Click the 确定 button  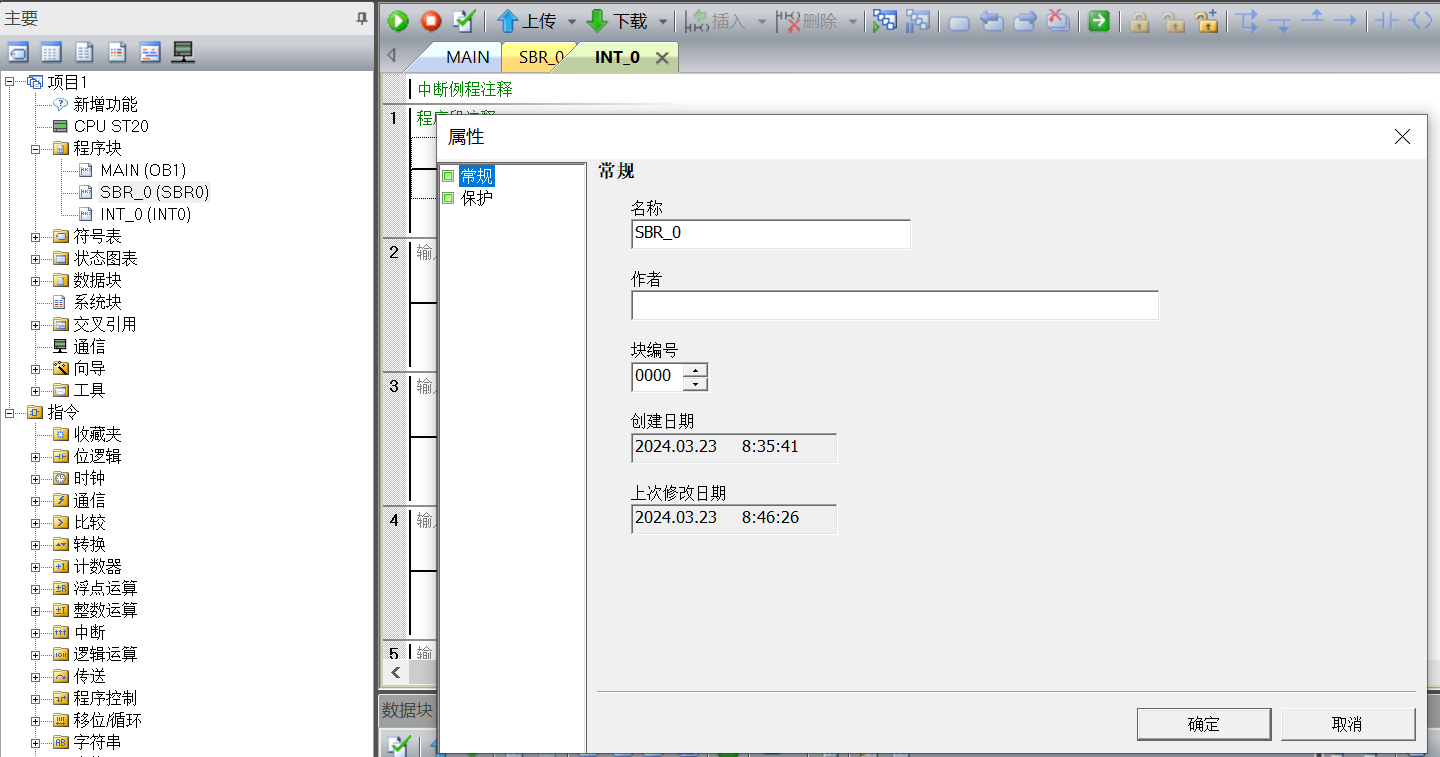1203,724
